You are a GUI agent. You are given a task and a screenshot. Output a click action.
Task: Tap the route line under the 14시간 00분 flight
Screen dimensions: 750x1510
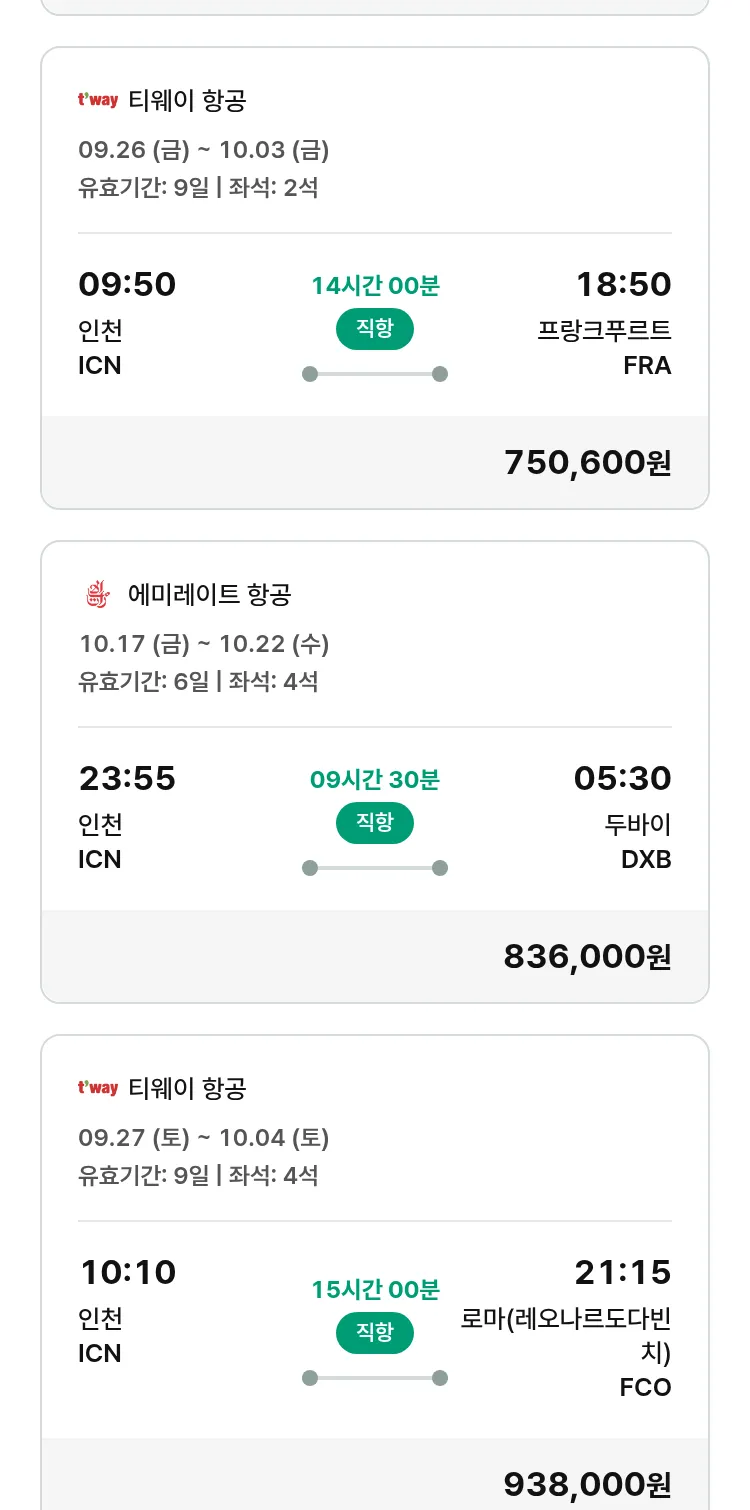click(375, 374)
